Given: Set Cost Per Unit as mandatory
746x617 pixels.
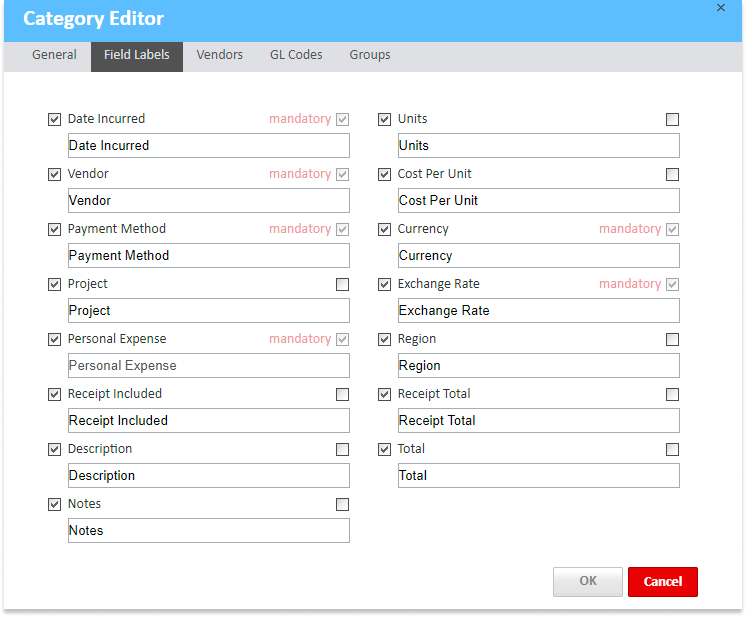Looking at the screenshot, I should 673,174.
